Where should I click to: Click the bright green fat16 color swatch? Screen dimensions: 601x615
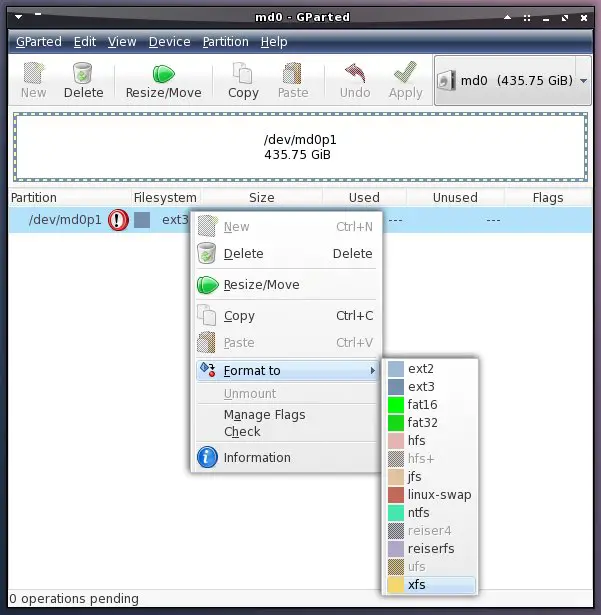395,405
